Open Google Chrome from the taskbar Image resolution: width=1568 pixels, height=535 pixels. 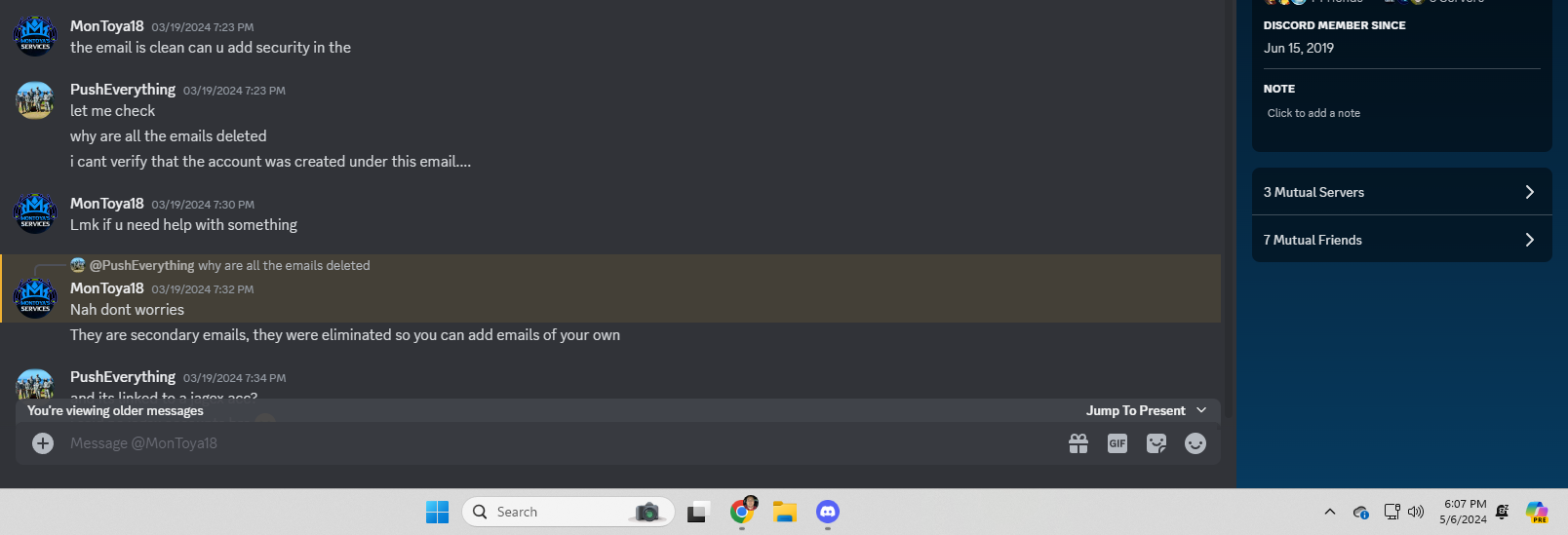click(742, 512)
